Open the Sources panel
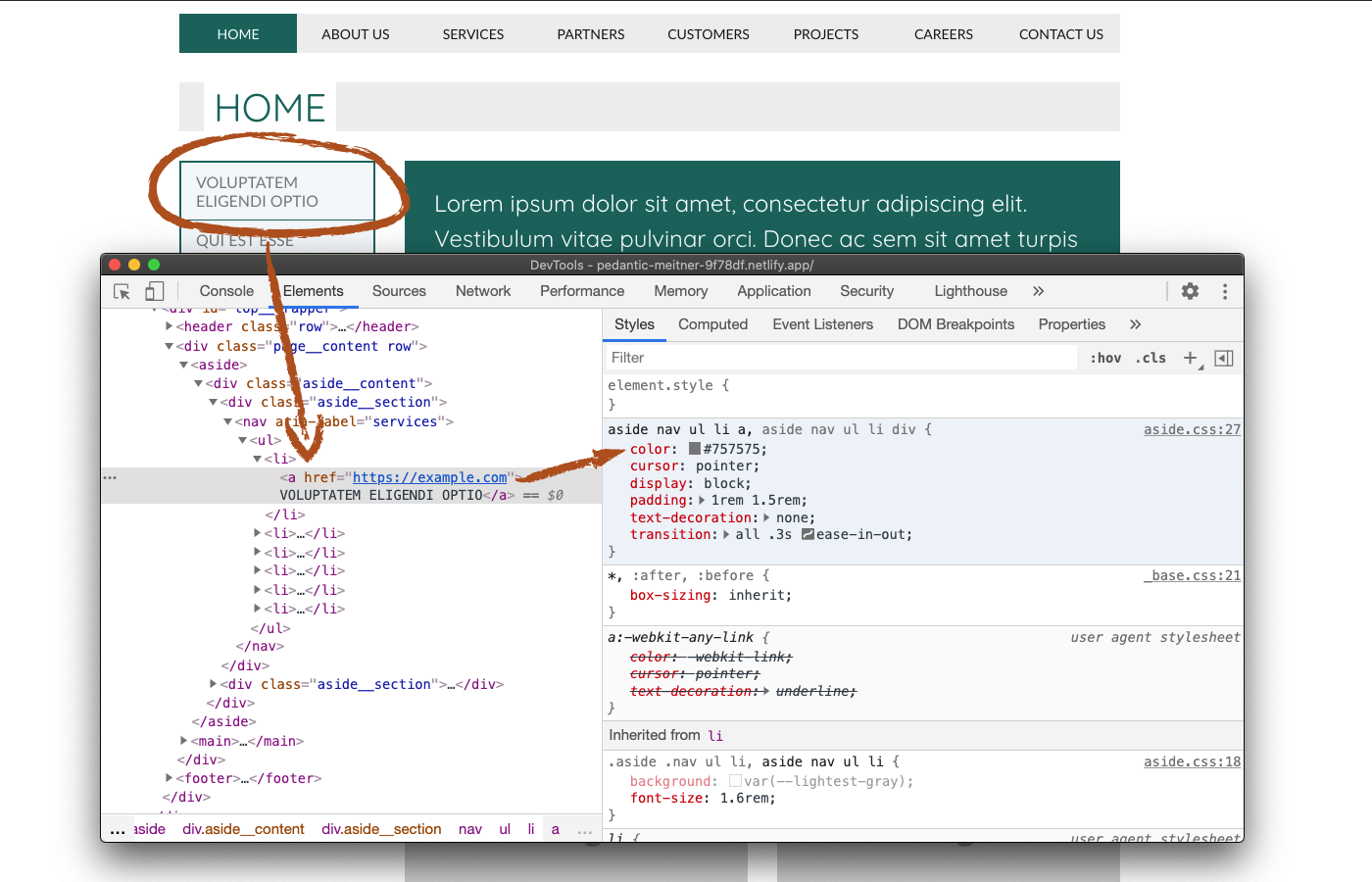 (399, 291)
